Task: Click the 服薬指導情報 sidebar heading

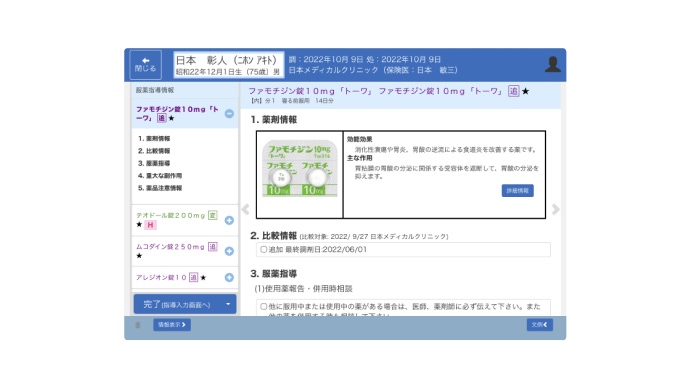Action: 155,90
